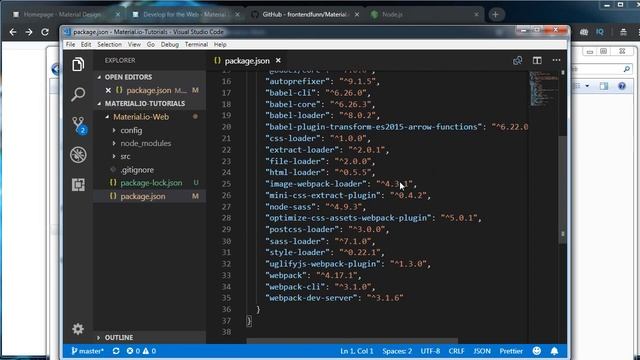Go back in the browser window
640x360 pixels.
click(13, 32)
